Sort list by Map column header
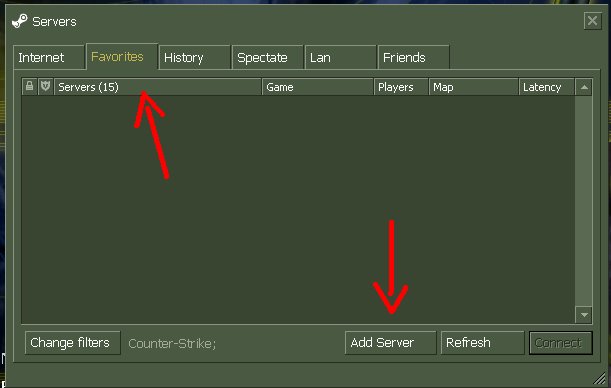This screenshot has width=611, height=388. click(x=474, y=87)
